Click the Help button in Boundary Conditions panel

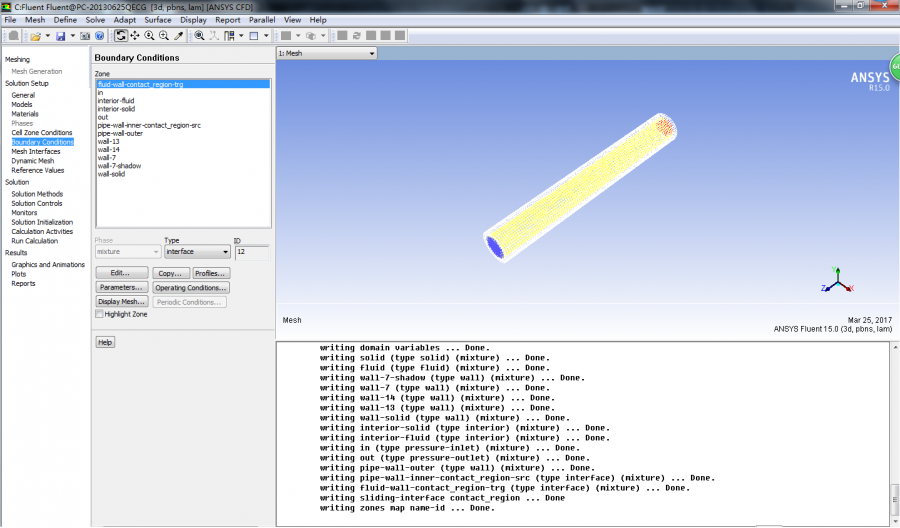105,342
